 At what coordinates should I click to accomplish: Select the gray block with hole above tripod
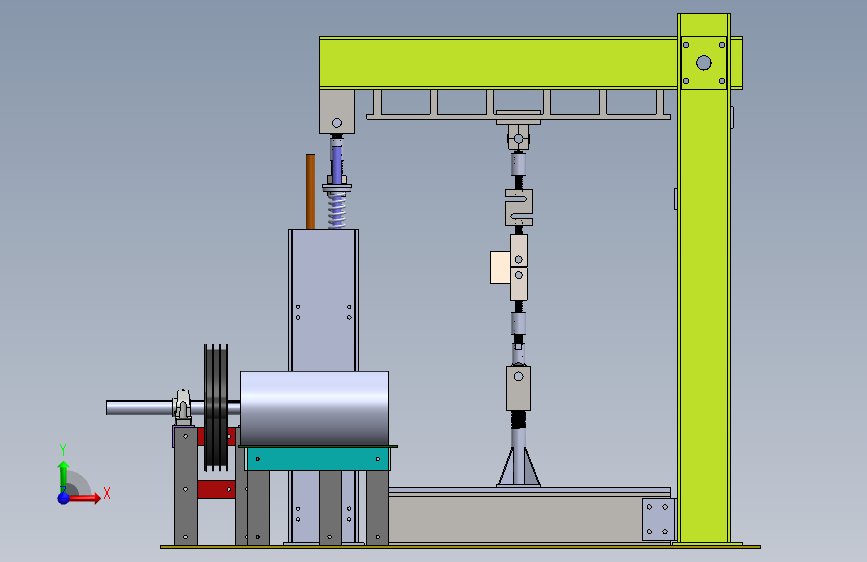pos(519,388)
